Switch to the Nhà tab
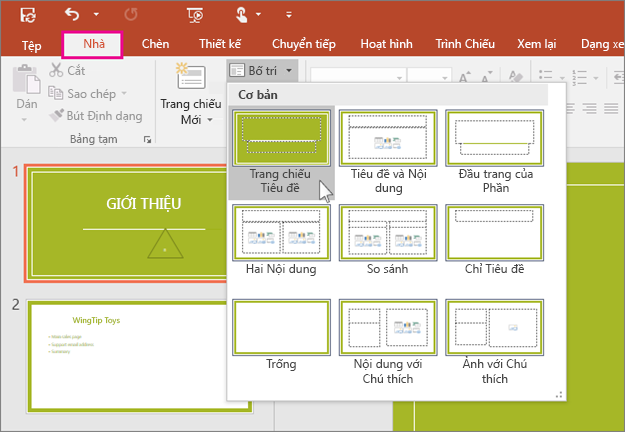The image size is (625, 432). pos(94,44)
